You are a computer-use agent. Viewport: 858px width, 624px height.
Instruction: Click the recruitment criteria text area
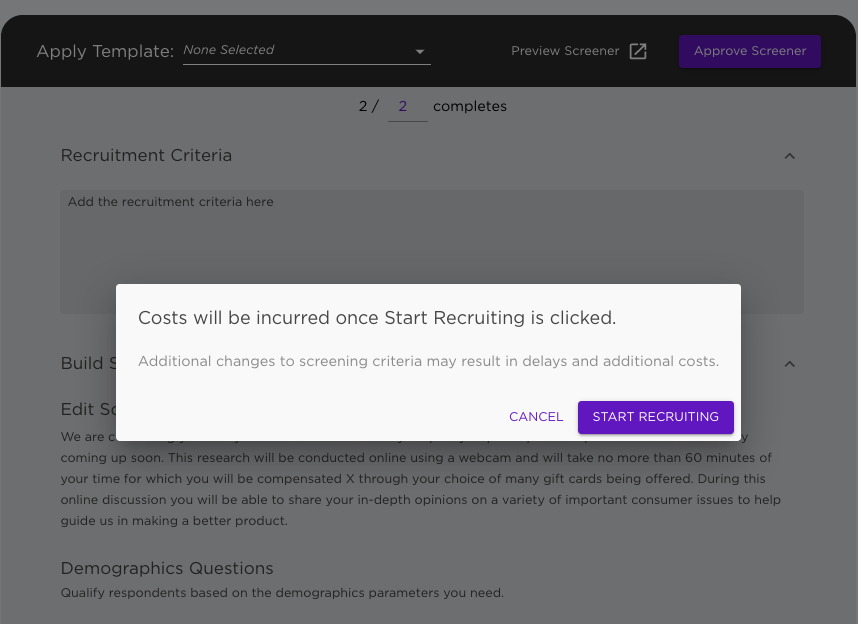(432, 252)
